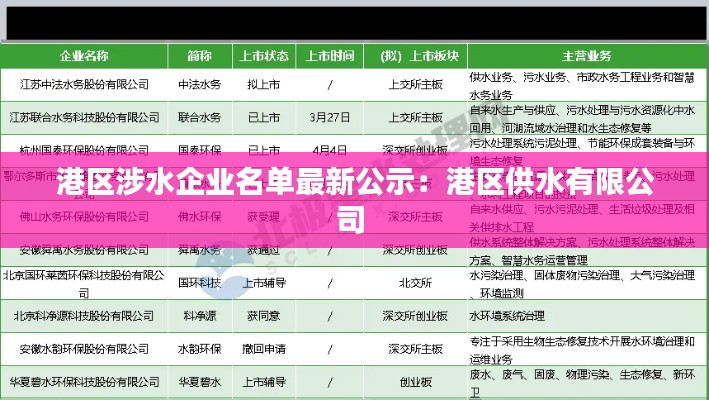Screen dimensions: 709x400
Task: Select the abbreviation cell 国泰环保
Action: (199, 149)
